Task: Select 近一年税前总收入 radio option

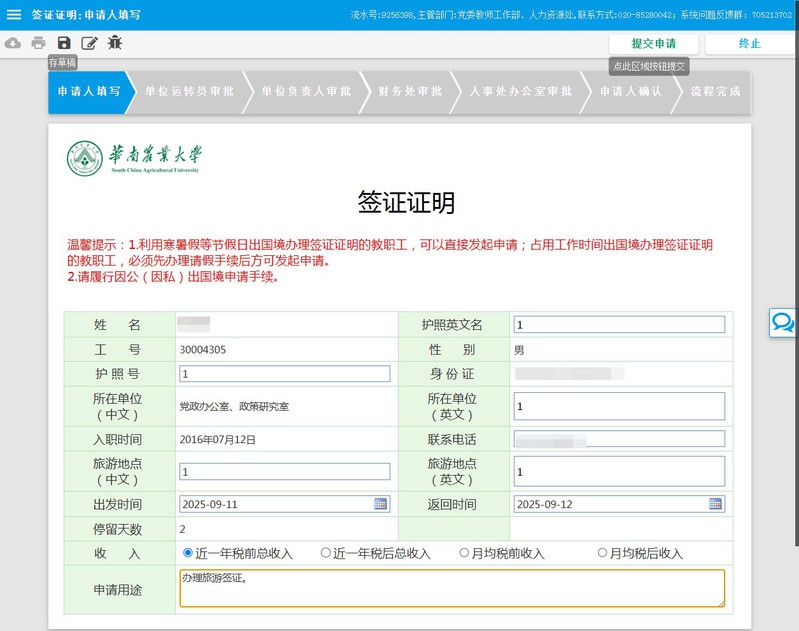Action: (x=188, y=553)
